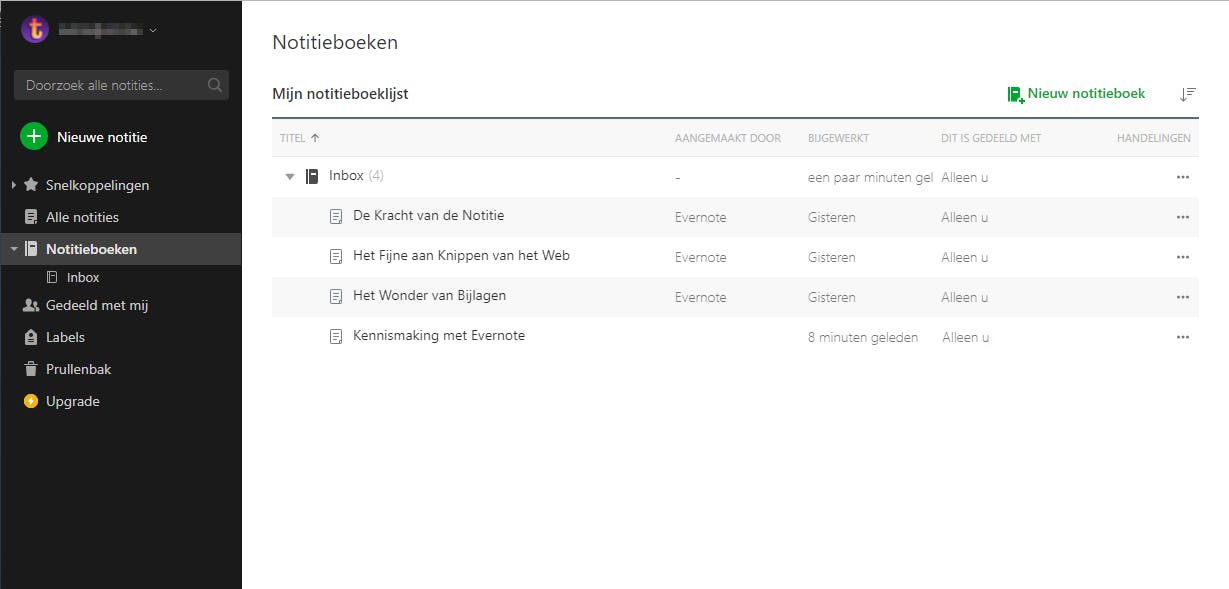Expand the Snelkoppelingen section
1229x589 pixels.
(x=13, y=185)
